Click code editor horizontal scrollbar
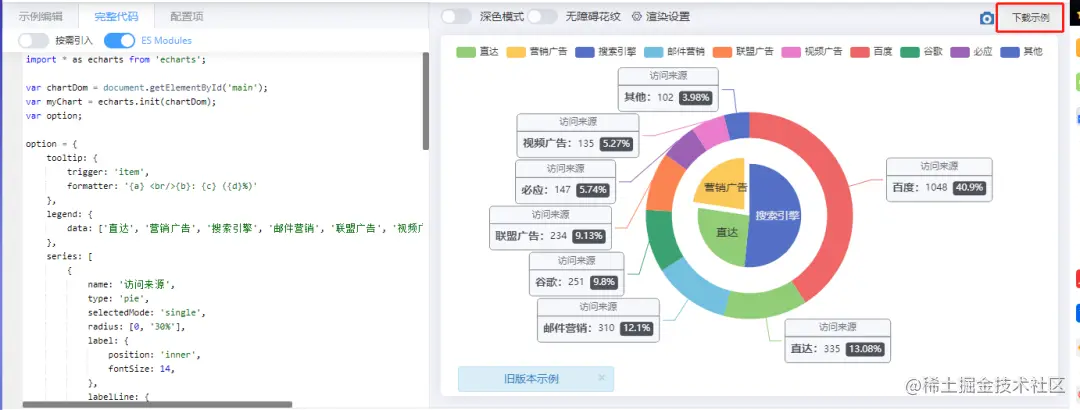The width and height of the screenshot is (1080, 410). (x=158, y=404)
